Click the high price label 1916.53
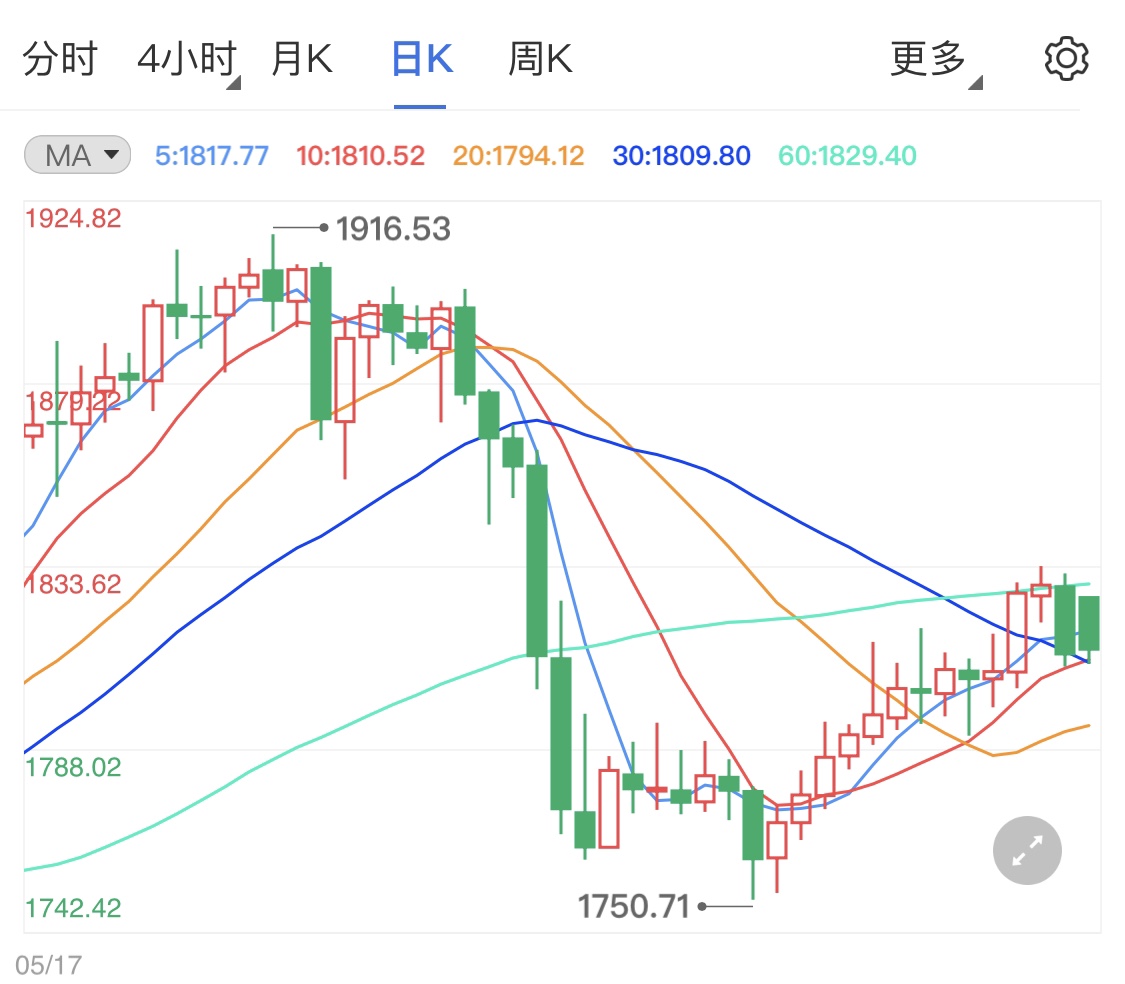The width and height of the screenshot is (1125, 984). click(x=393, y=230)
